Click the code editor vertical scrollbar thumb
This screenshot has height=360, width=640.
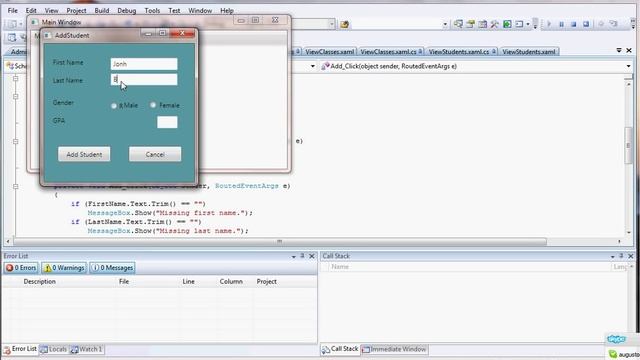click(628, 145)
